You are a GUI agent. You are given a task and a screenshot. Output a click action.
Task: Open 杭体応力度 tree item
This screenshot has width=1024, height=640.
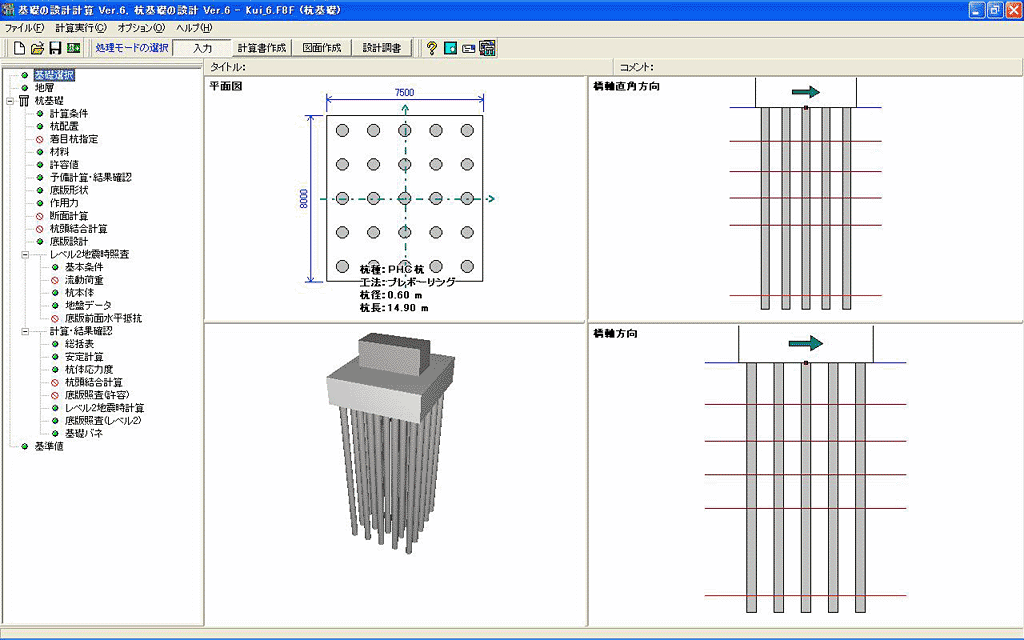[x=89, y=370]
